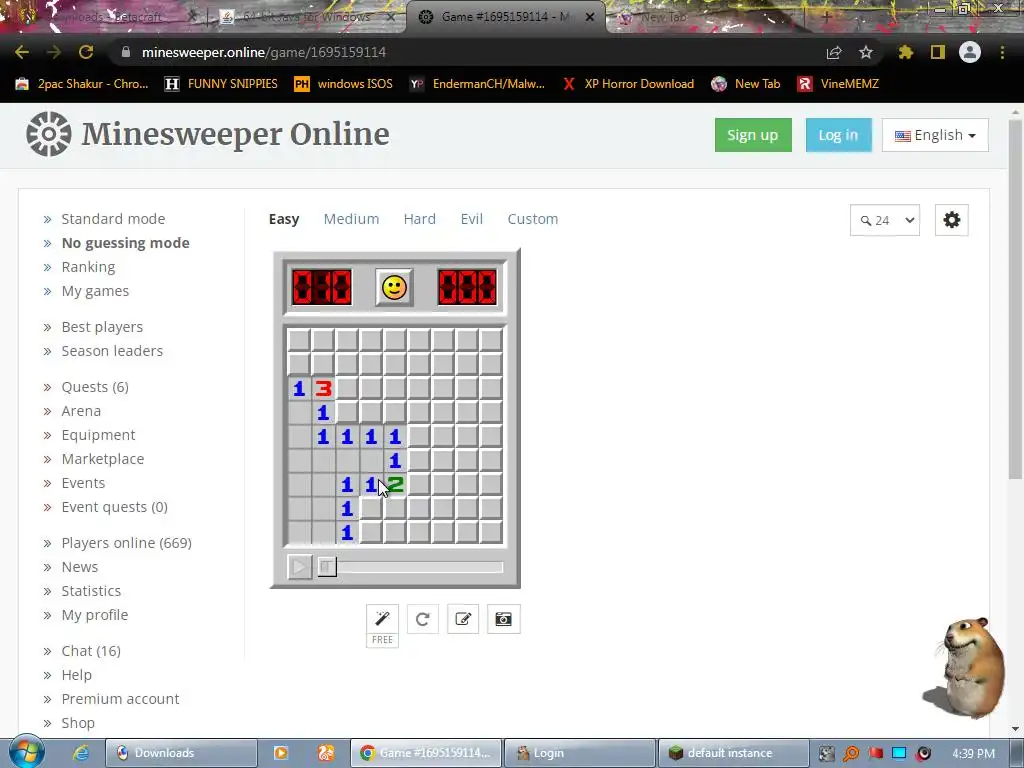Open the XP Horror Download bookmark
The width and height of the screenshot is (1024, 768).
(x=628, y=84)
